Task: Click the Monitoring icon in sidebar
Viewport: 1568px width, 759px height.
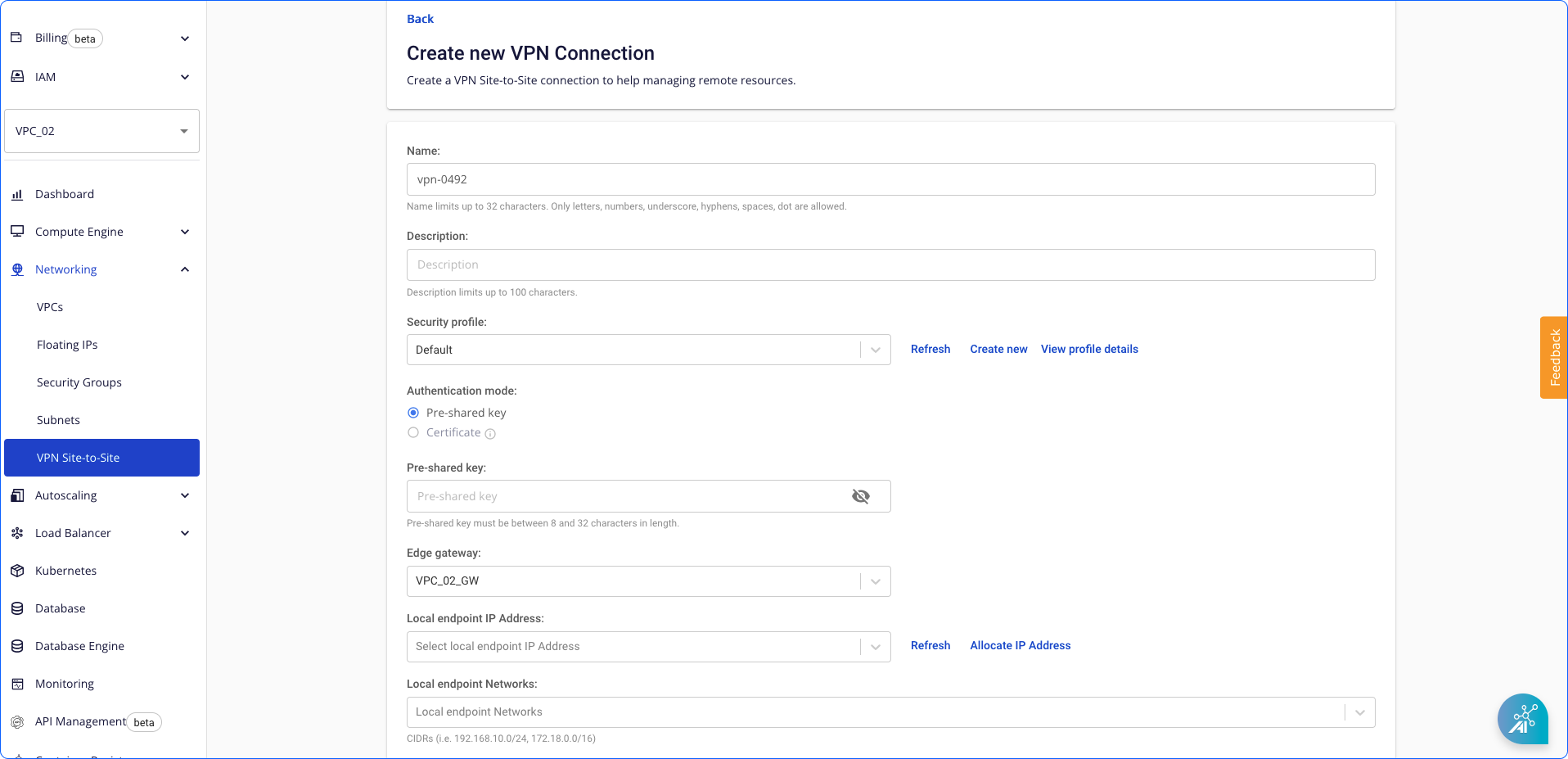Action: click(x=17, y=684)
